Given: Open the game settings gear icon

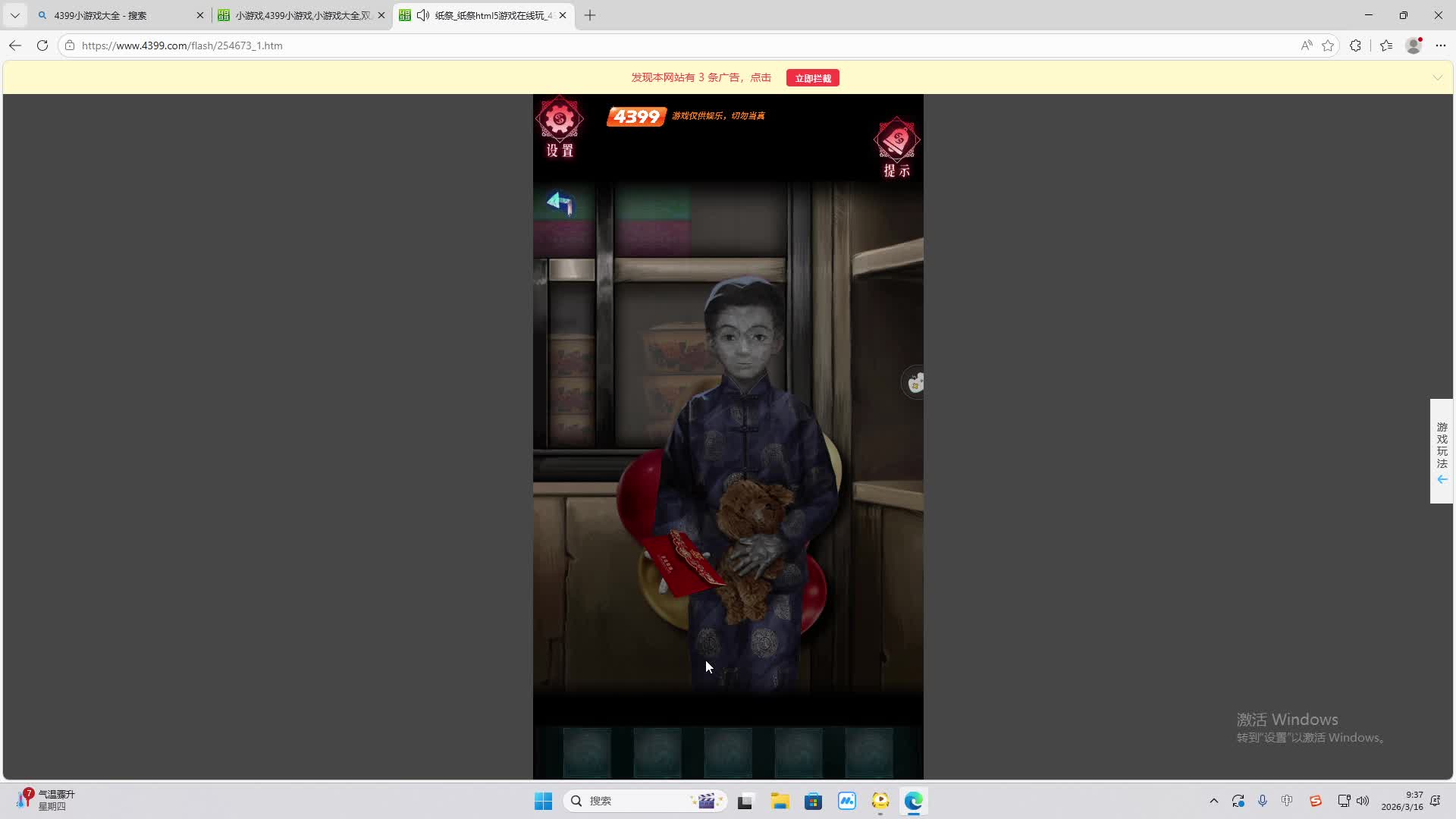Looking at the screenshot, I should [560, 120].
